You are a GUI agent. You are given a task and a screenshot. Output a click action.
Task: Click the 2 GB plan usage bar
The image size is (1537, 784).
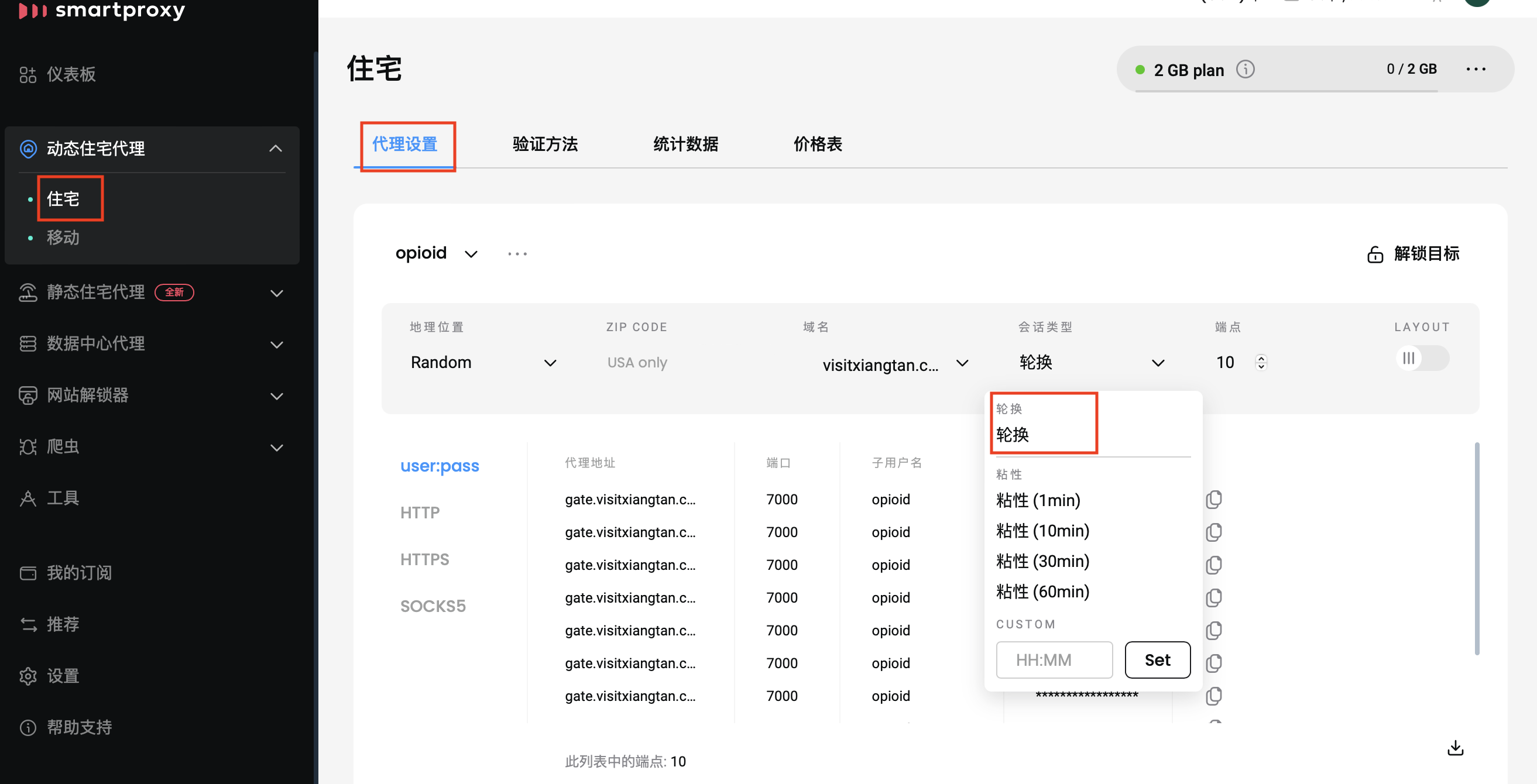tap(1286, 91)
